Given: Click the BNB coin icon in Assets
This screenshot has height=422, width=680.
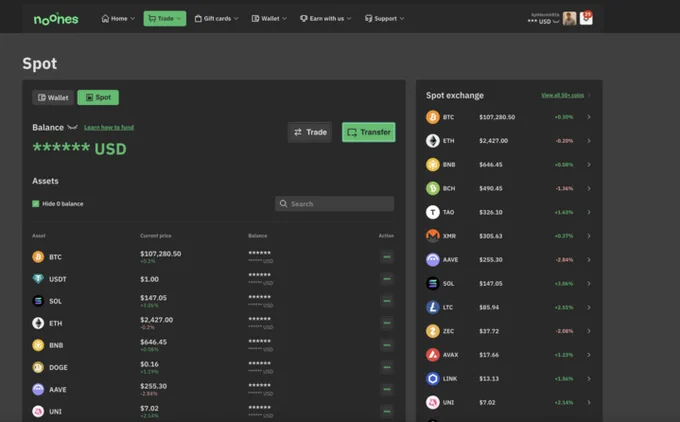Looking at the screenshot, I should point(38,345).
